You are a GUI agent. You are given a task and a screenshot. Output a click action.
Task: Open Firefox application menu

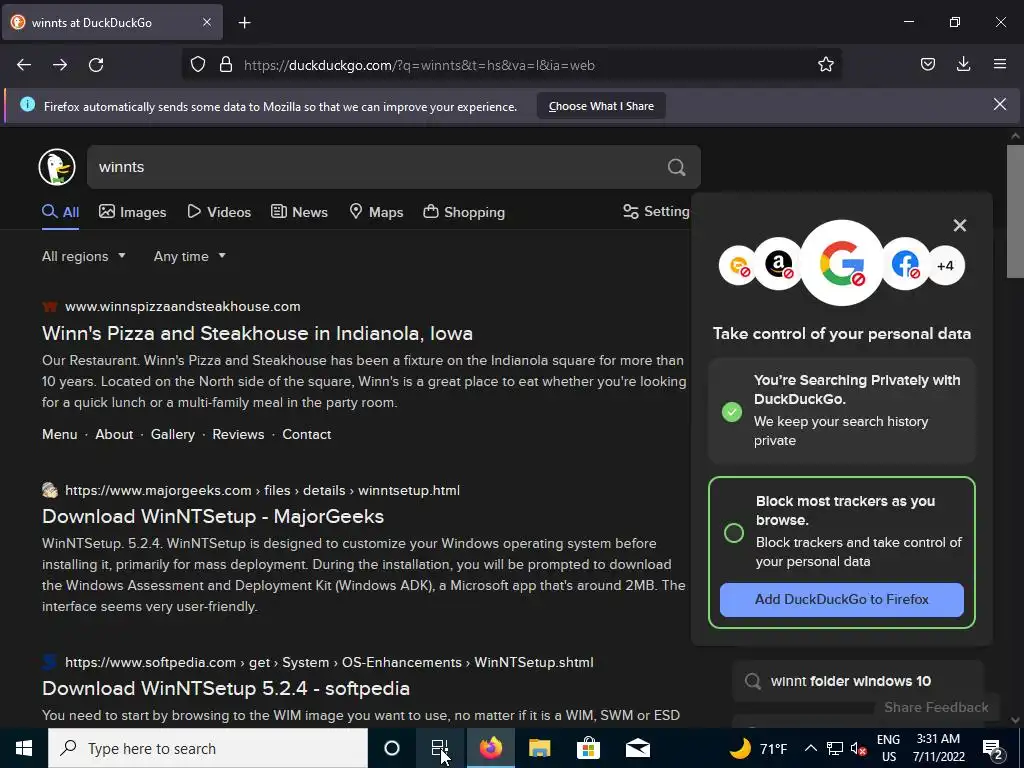(1000, 64)
